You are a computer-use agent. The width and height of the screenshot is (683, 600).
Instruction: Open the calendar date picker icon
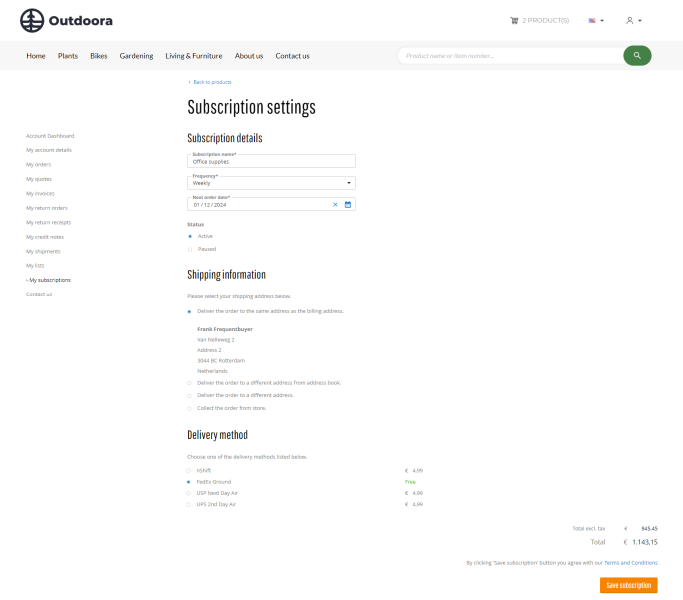348,204
